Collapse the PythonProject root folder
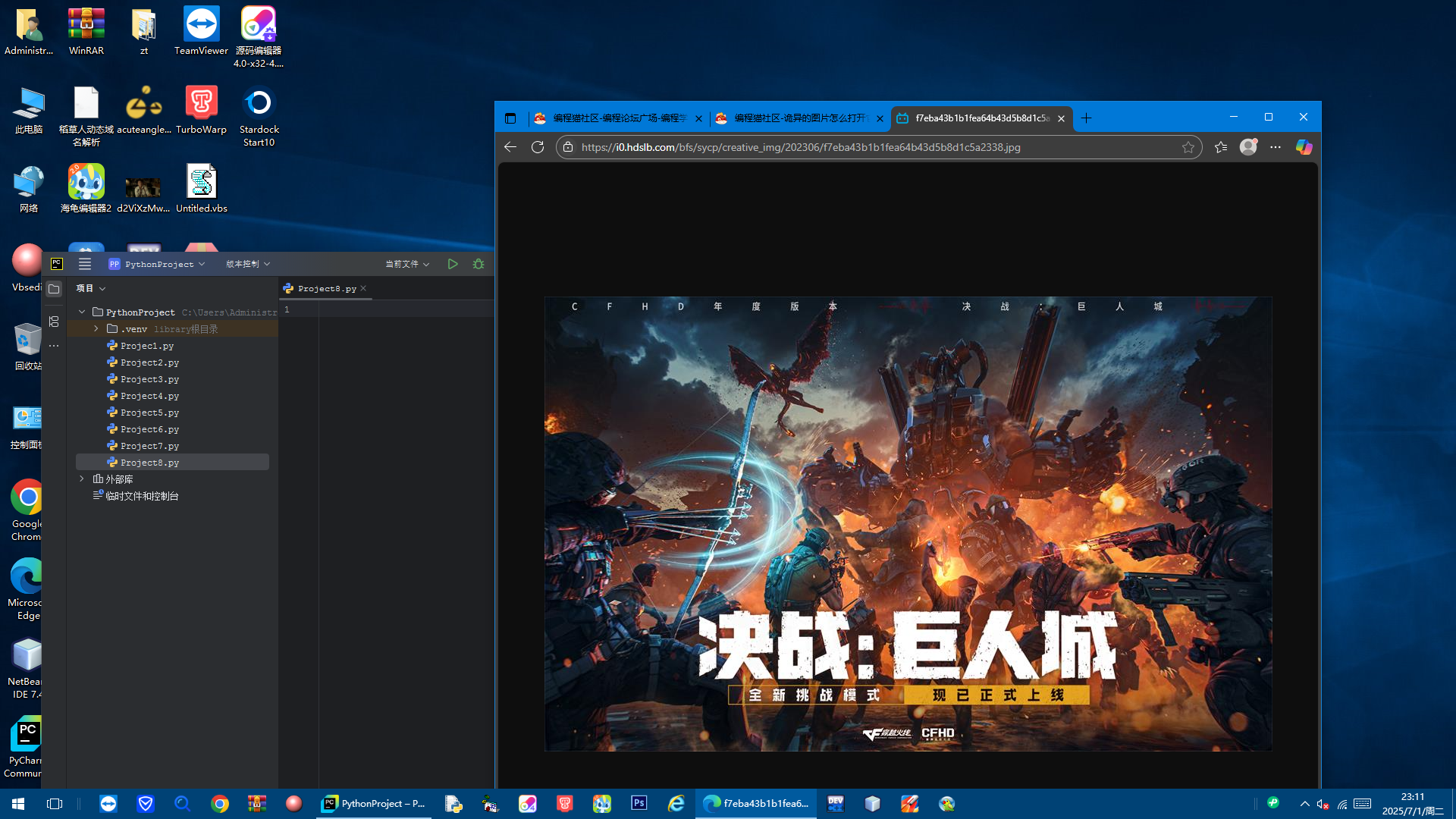1456x819 pixels. pyautogui.click(x=82, y=312)
